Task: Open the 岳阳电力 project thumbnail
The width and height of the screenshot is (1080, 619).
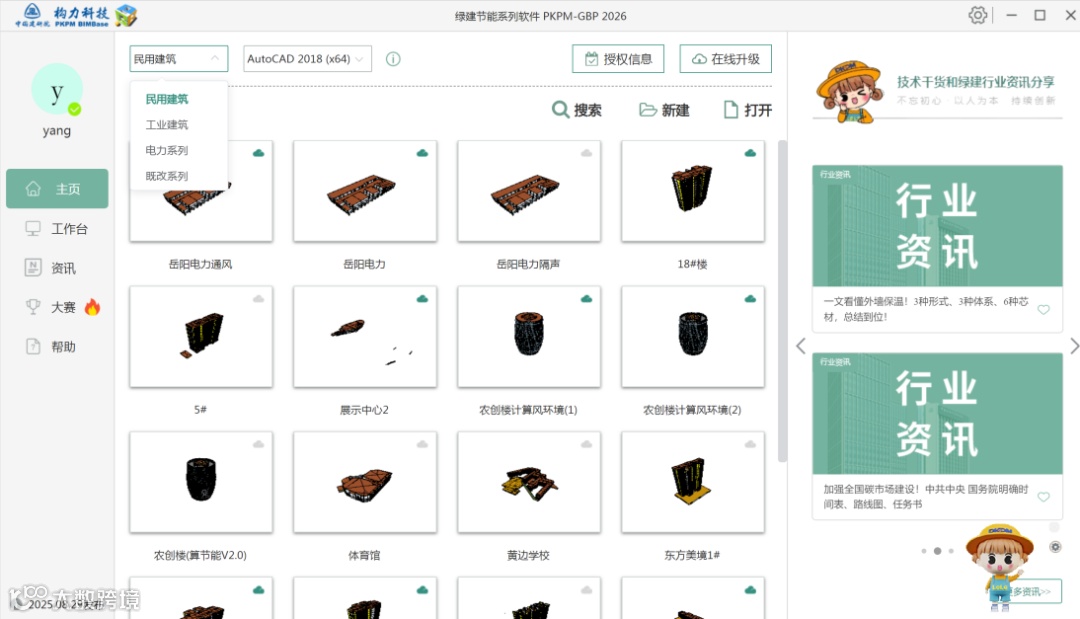Action: pos(364,191)
